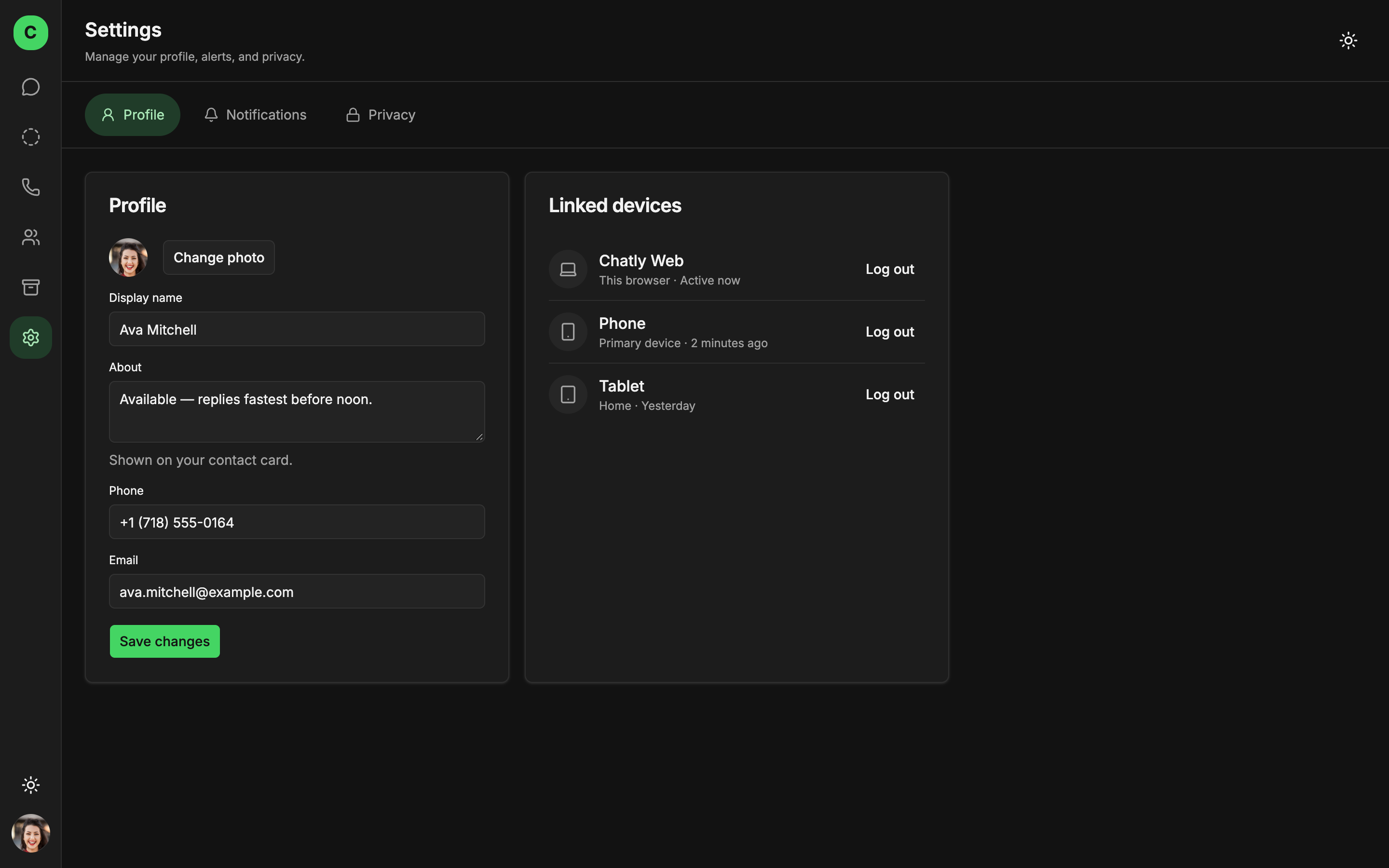Click the "Chatly Web" device name
Image resolution: width=1389 pixels, height=868 pixels.
641,260
